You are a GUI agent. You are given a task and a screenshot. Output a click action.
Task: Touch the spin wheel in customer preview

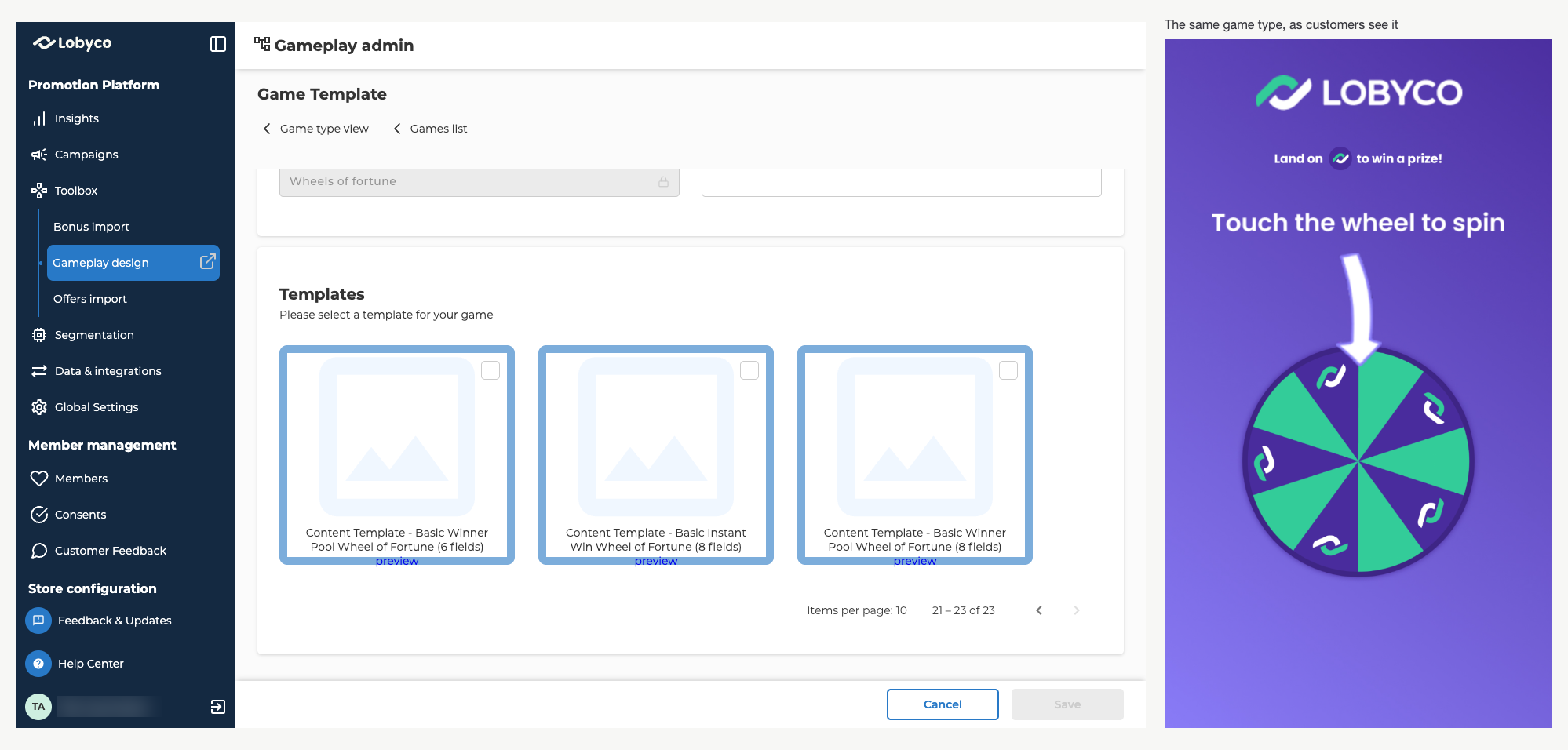[x=1358, y=461]
